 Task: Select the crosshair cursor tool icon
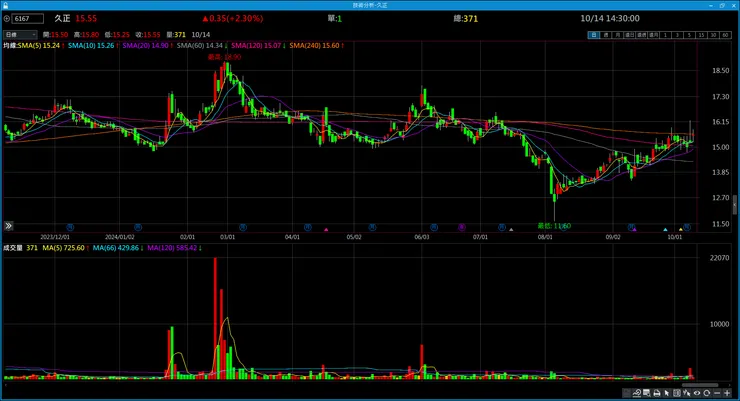pyautogui.click(x=687, y=393)
